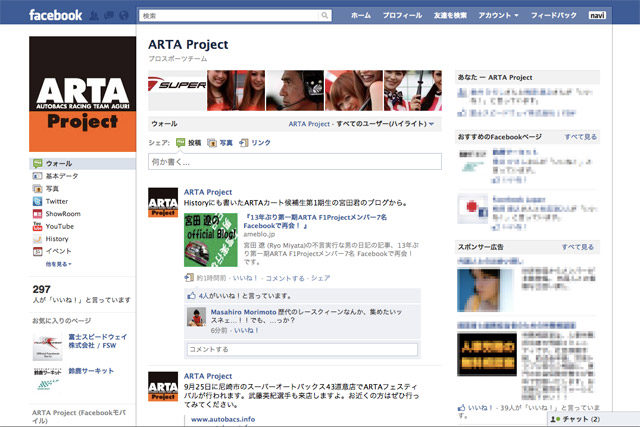Open プロフィール in top navigation

[x=402, y=16]
